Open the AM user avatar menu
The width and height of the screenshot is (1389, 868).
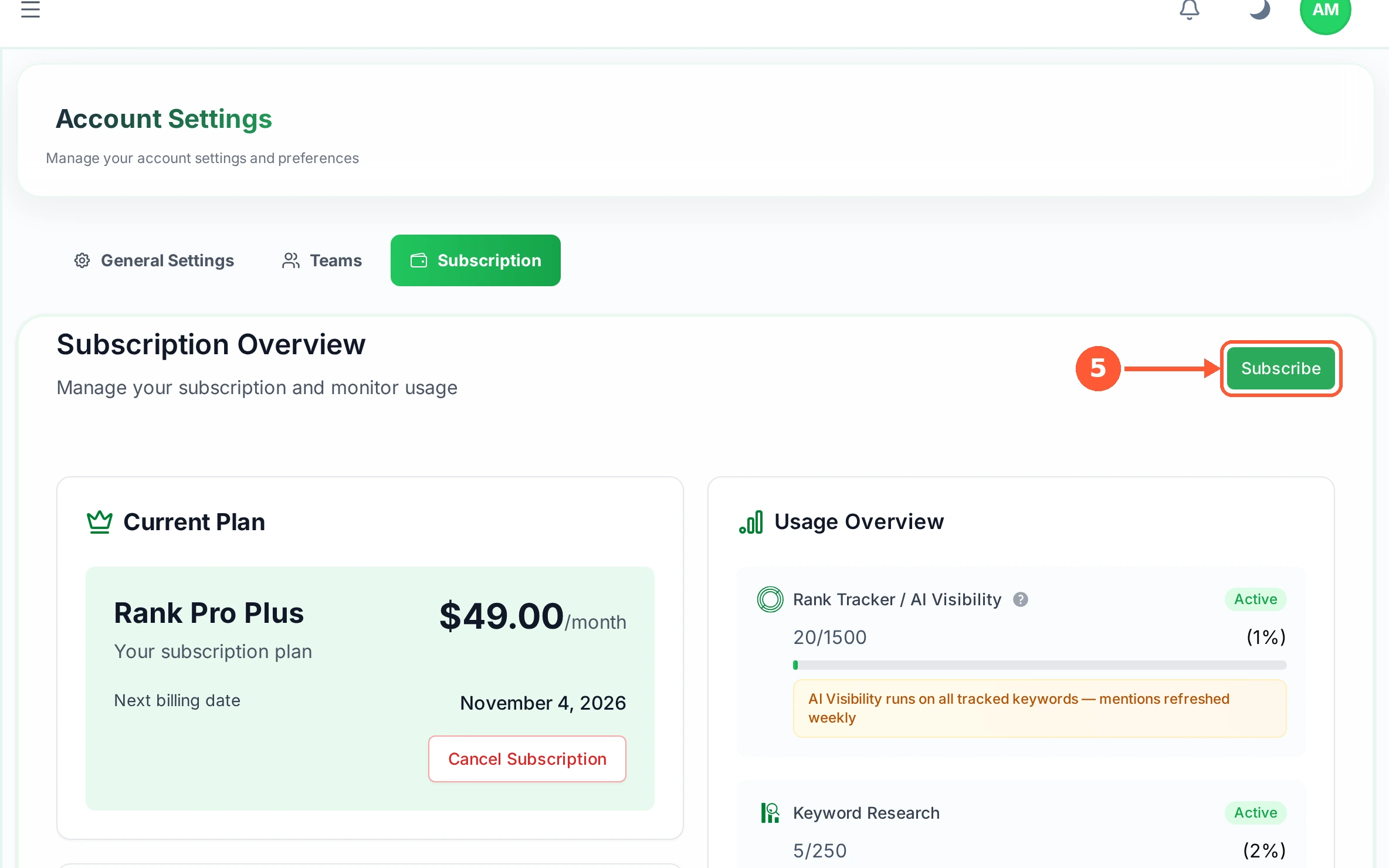[1325, 11]
